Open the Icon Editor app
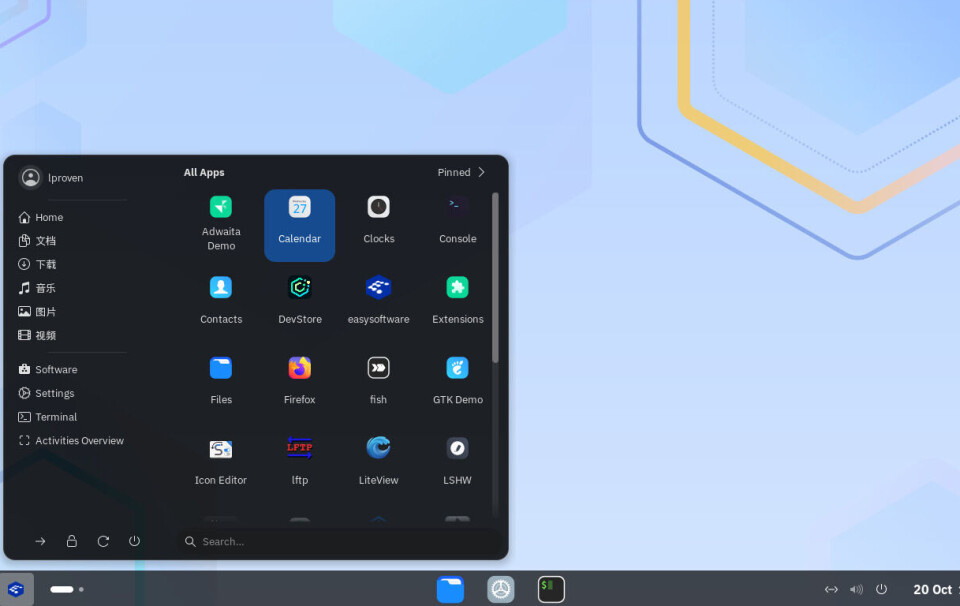Screen dimensions: 960x606 click(x=221, y=461)
